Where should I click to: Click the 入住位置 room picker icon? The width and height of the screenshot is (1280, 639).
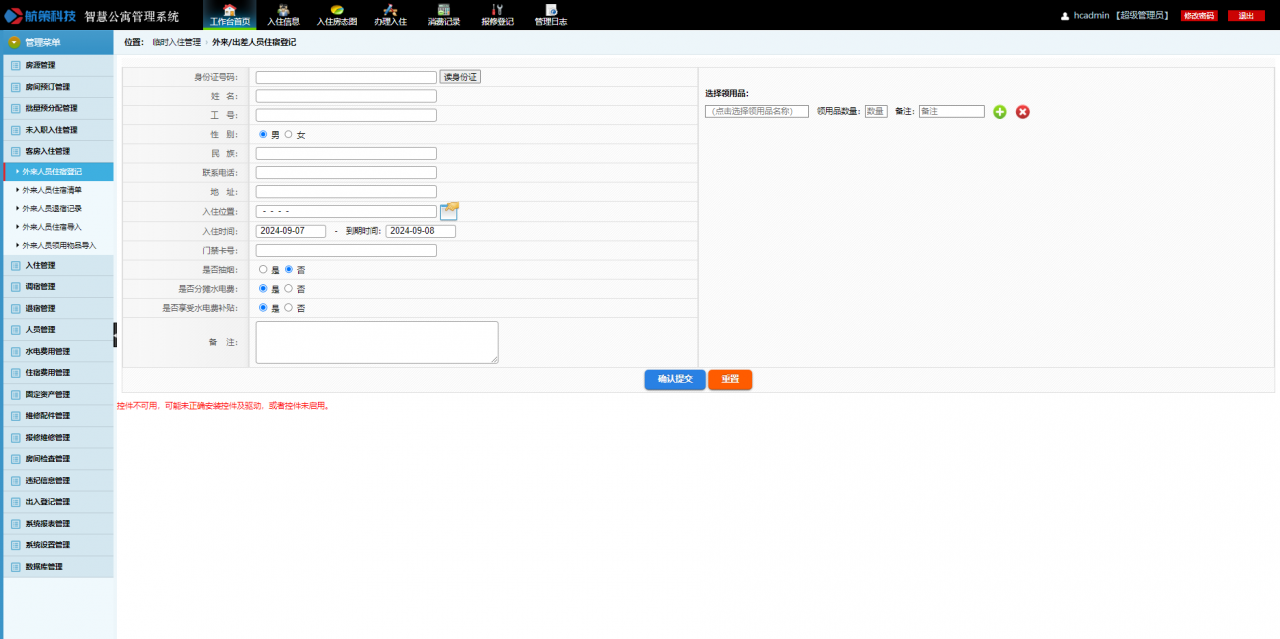click(x=449, y=210)
